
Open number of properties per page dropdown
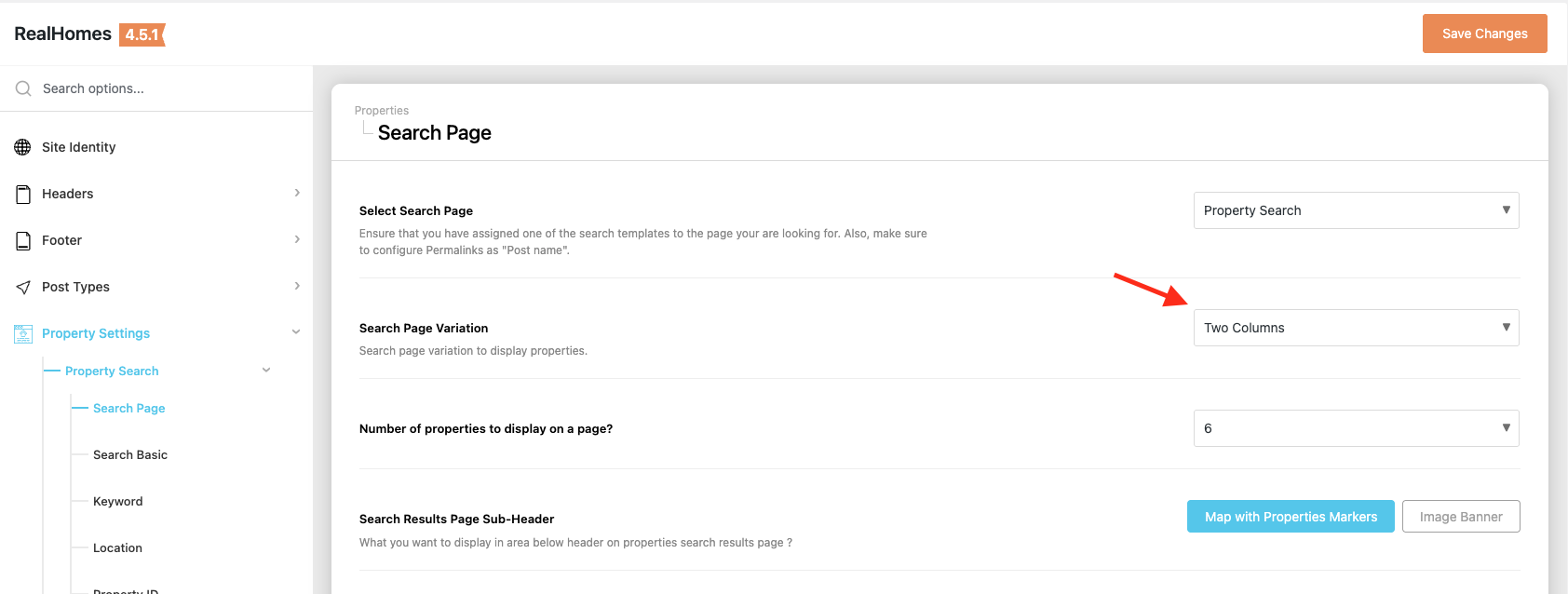[x=1356, y=428]
